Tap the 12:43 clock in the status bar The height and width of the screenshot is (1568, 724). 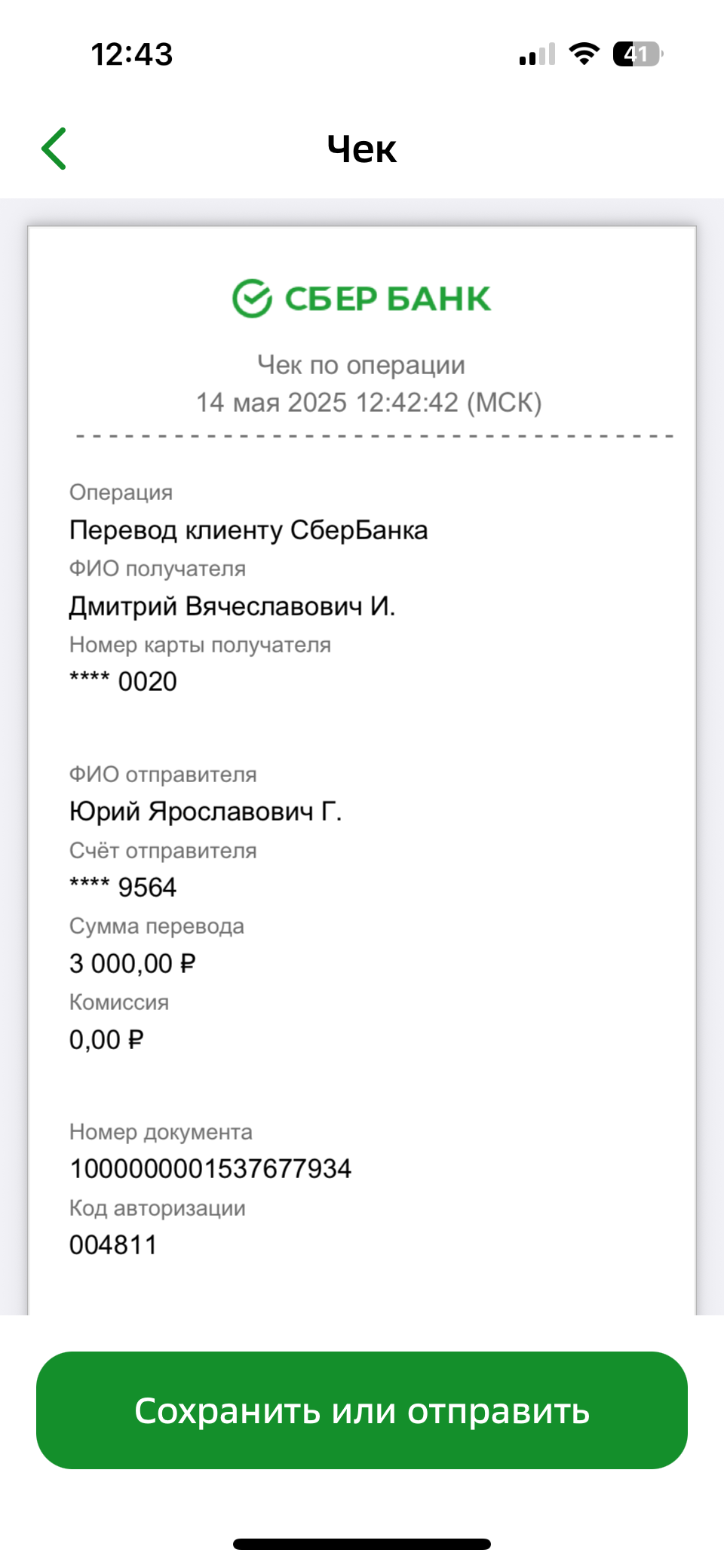(132, 54)
